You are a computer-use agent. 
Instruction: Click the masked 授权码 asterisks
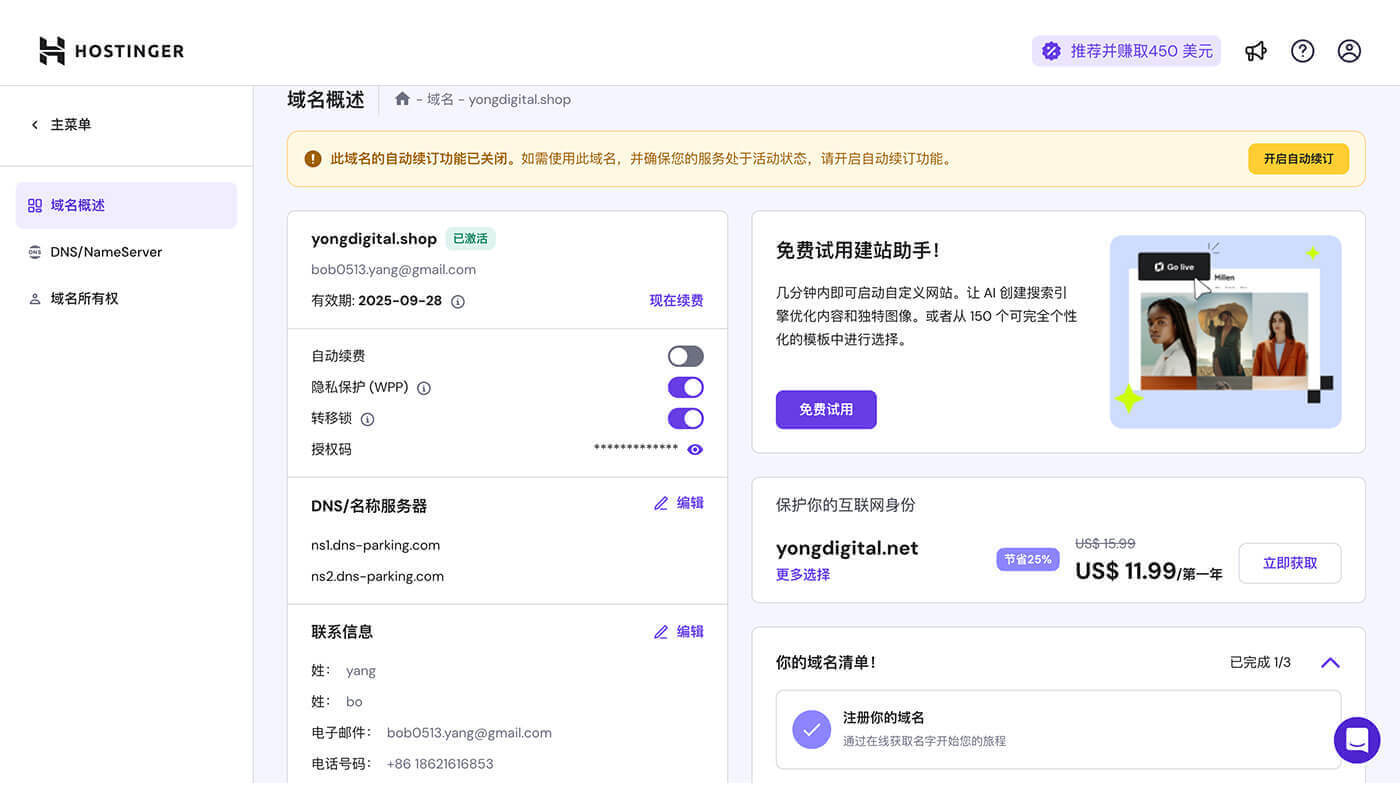pyautogui.click(x=636, y=448)
